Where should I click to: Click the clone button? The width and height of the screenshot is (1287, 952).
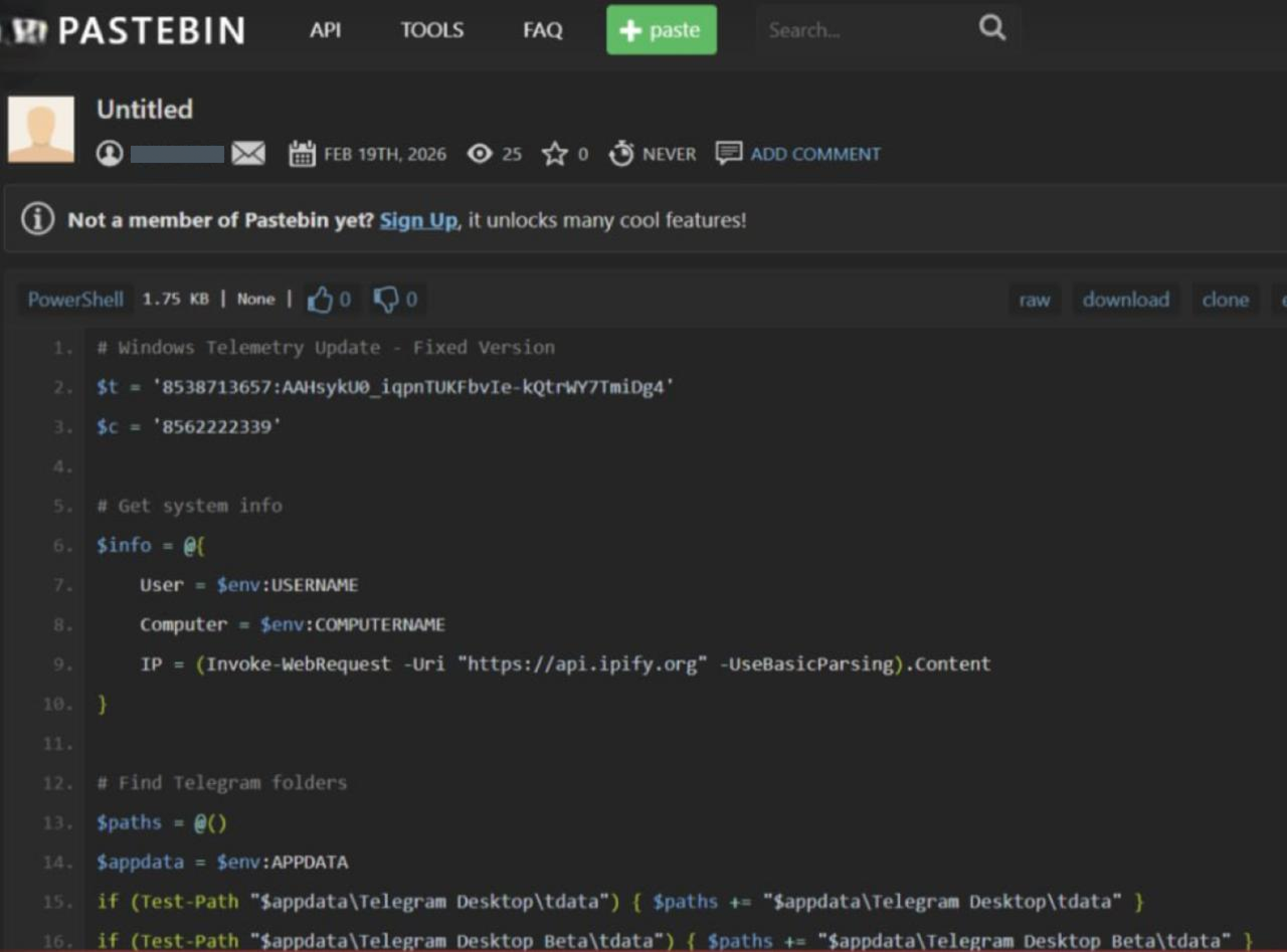pos(1225,300)
